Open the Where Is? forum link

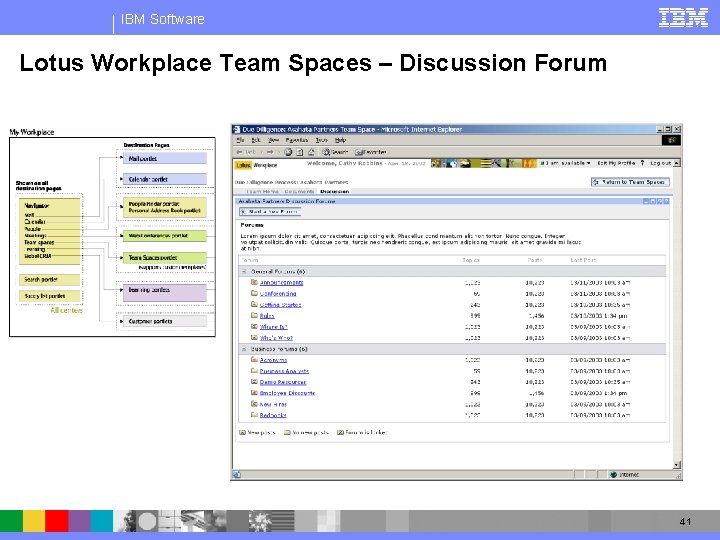(x=274, y=327)
